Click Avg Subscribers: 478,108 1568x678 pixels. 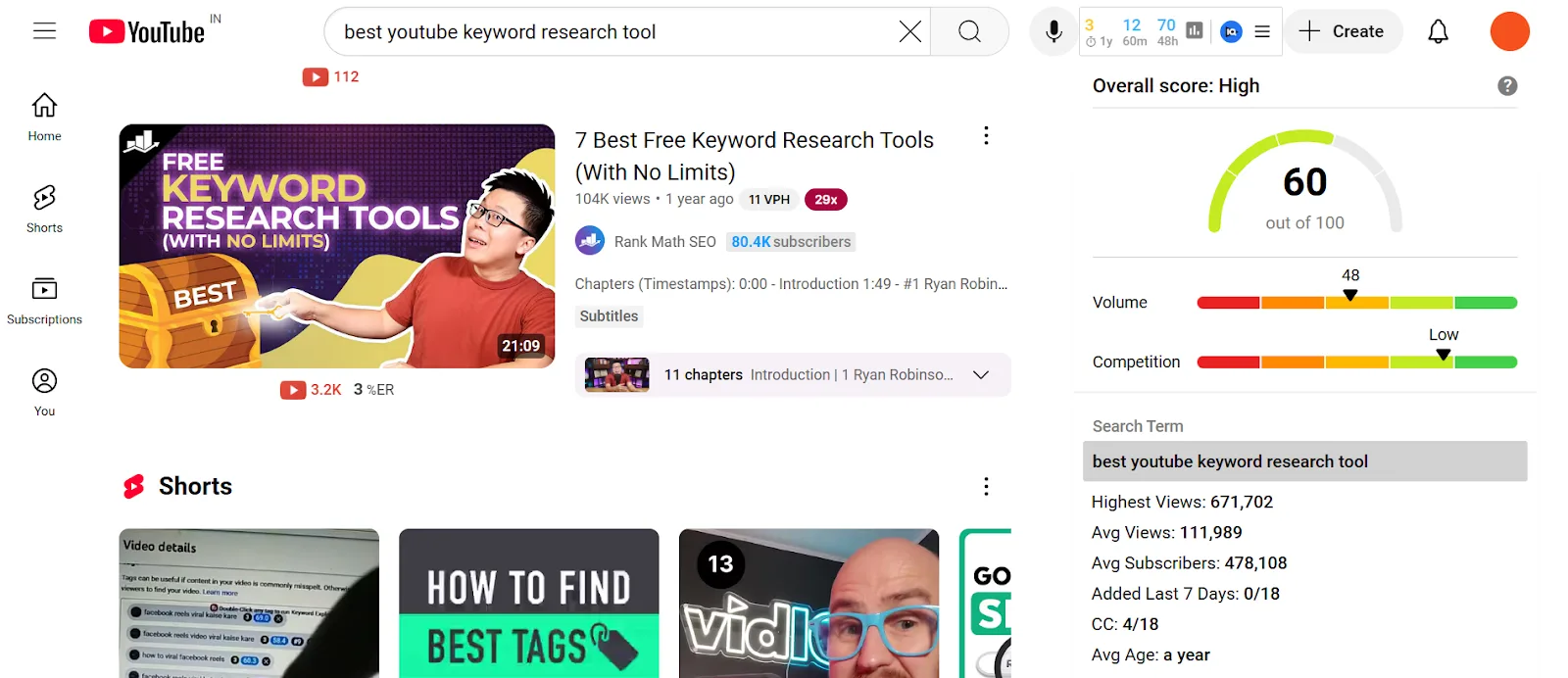1189,562
